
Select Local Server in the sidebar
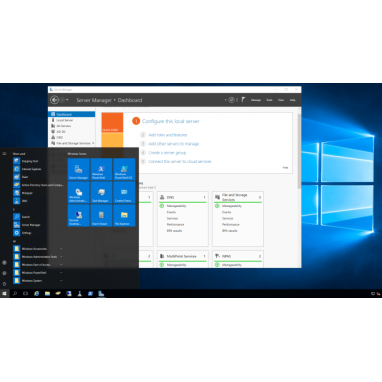coord(72,120)
